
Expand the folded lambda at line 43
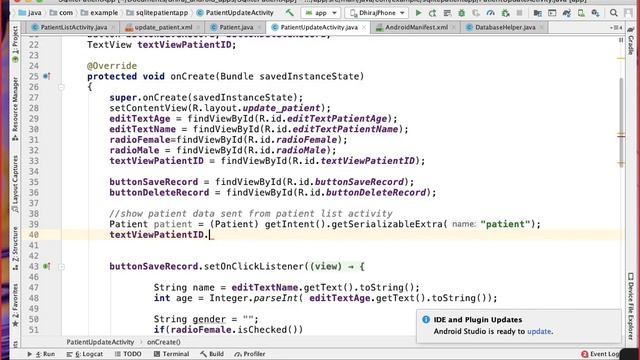(x=61, y=267)
